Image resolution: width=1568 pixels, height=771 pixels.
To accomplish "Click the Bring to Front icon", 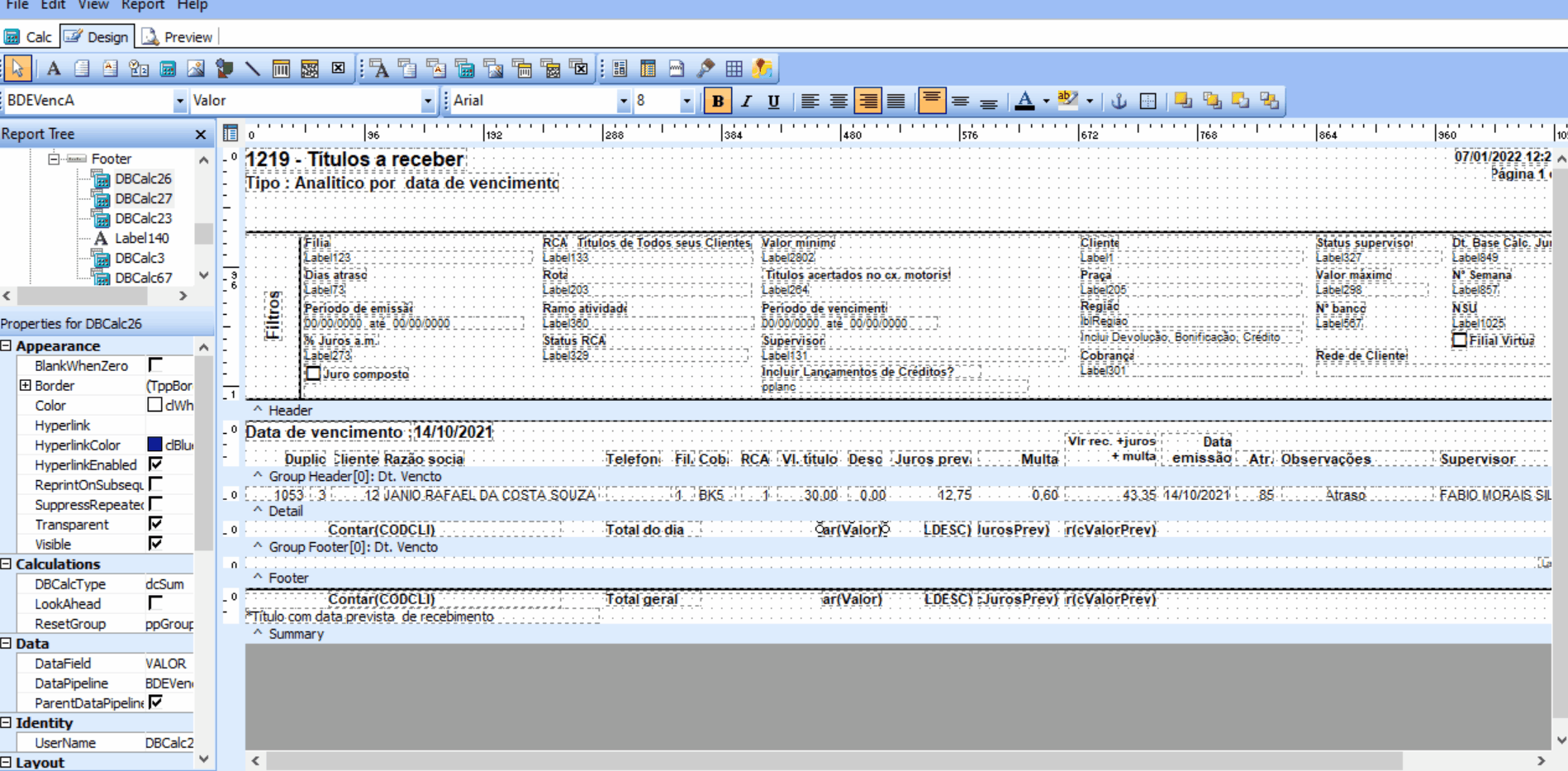I will click(x=1183, y=101).
